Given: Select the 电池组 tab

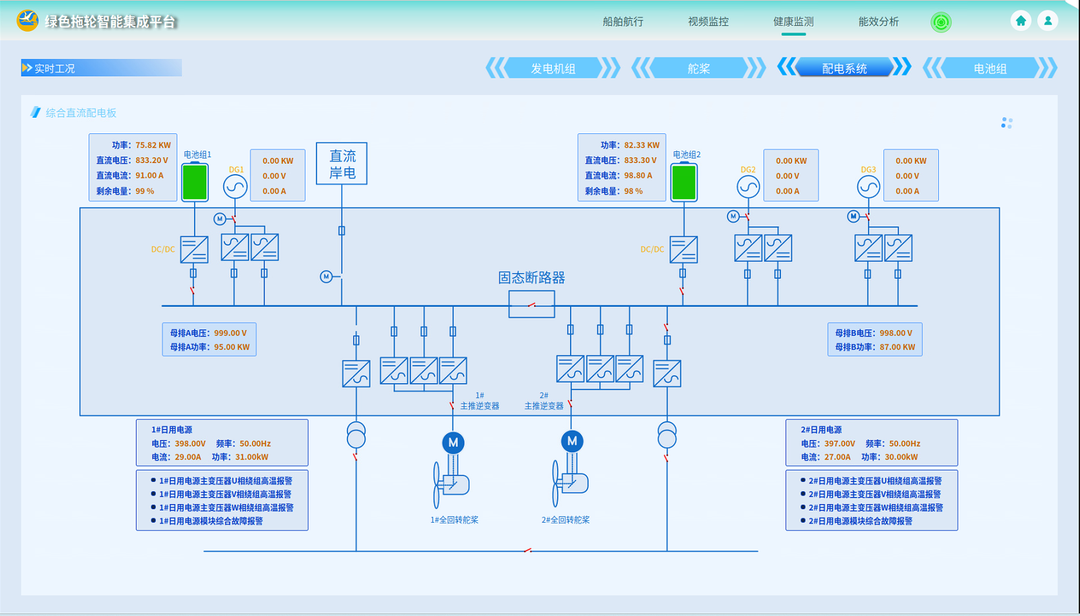Looking at the screenshot, I should tap(990, 68).
